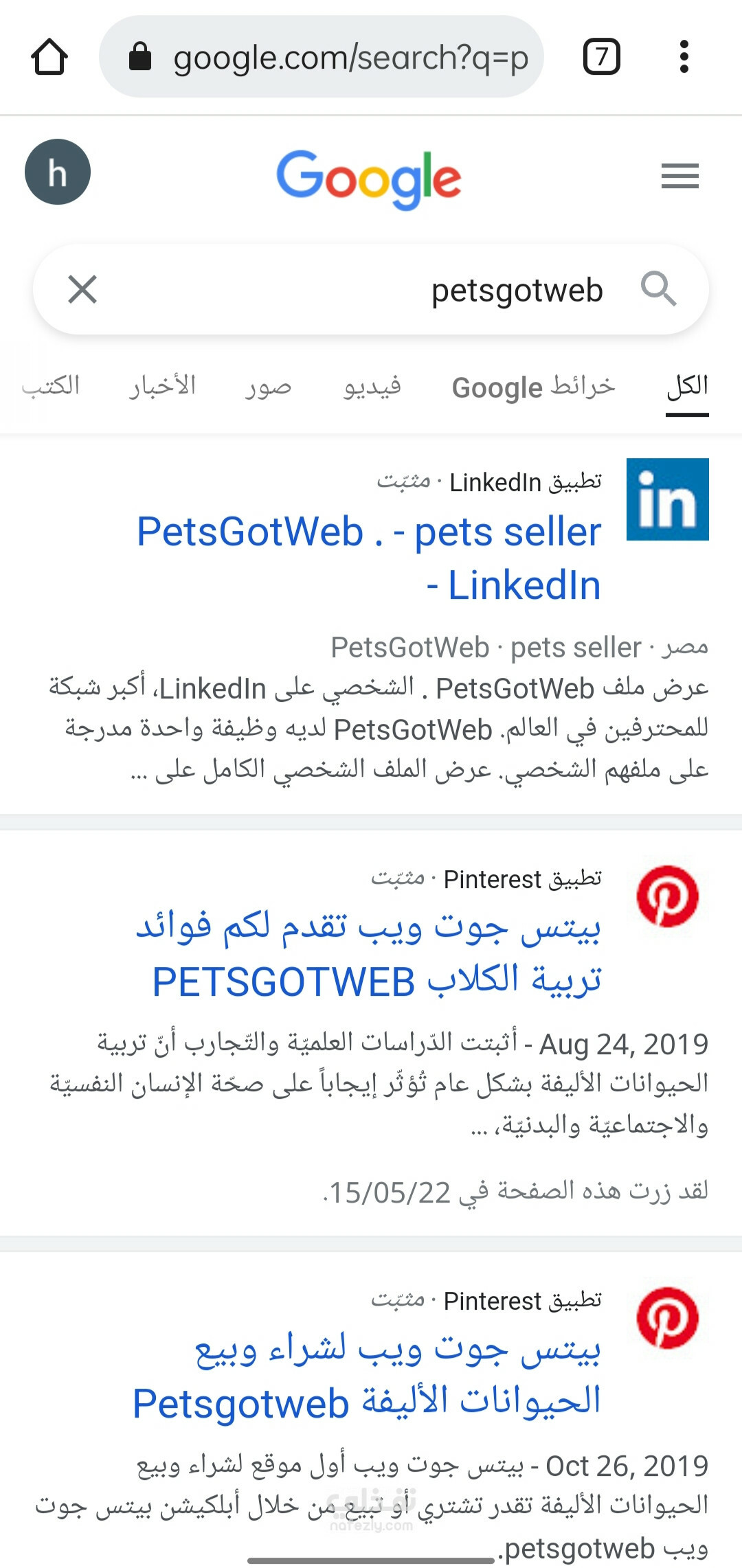Screen dimensions: 742x1568
Task: Open the 'بيتس جوت ويب لشراء وبيع' result
Action: 368,1376
